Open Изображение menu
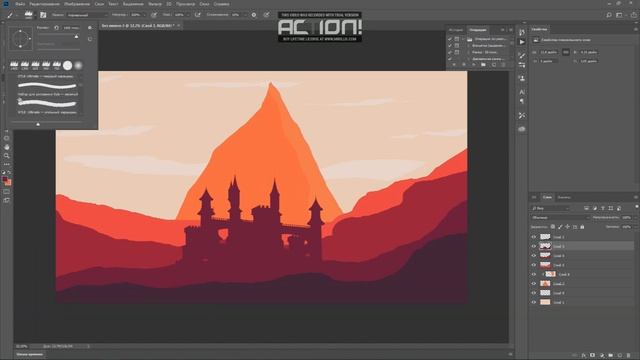This screenshot has height=360, width=640. (77, 4)
